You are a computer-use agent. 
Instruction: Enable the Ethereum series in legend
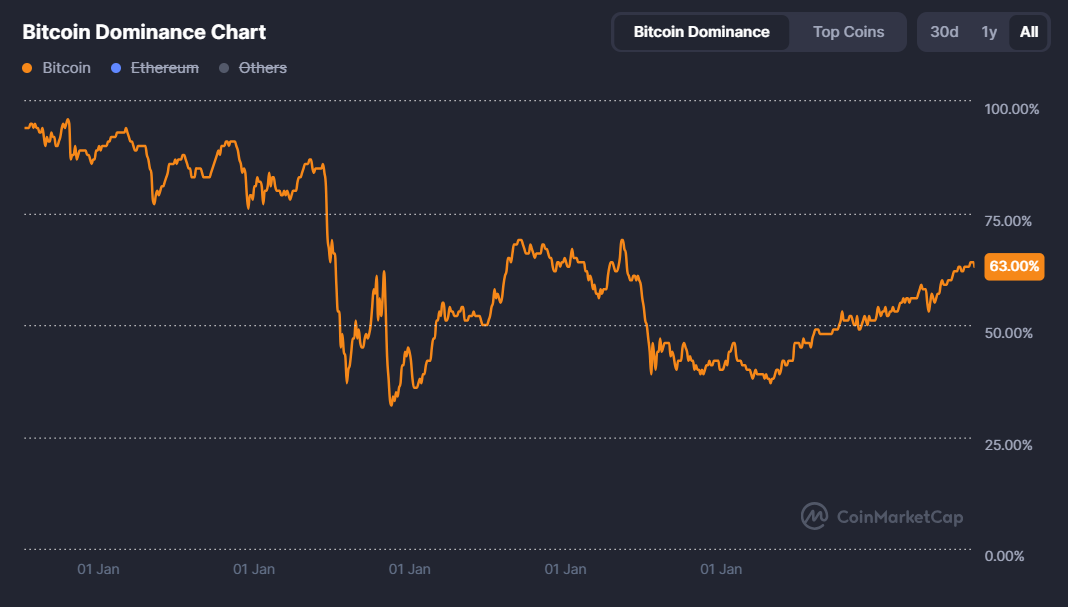pyautogui.click(x=164, y=68)
